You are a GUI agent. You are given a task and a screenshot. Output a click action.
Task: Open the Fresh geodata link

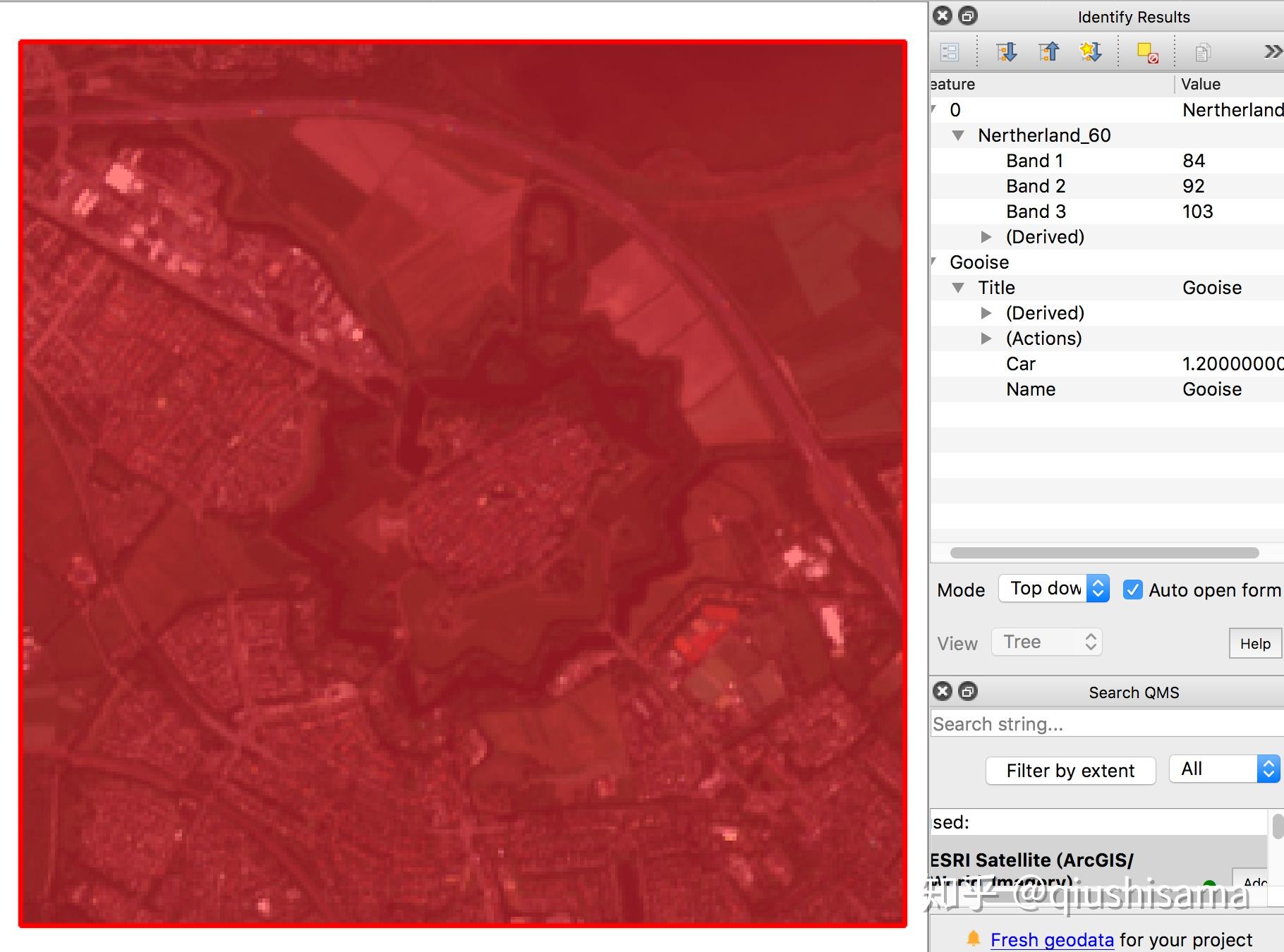1052,939
